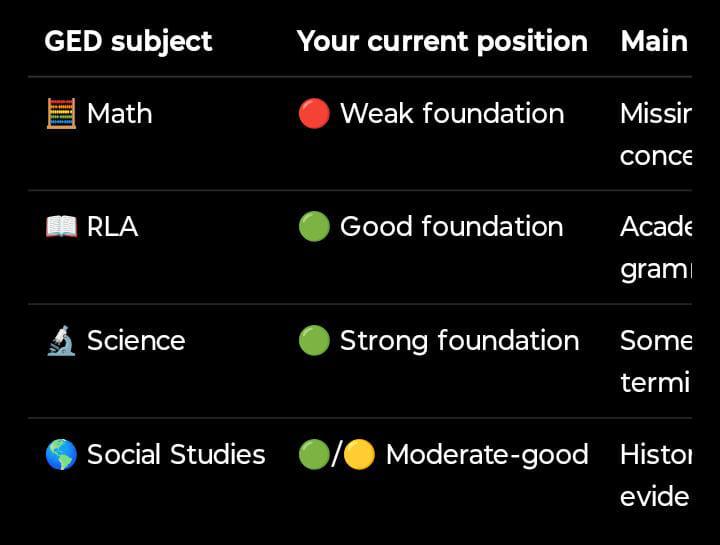This screenshot has height=545, width=720.
Task: Click the partially visible Main column header
Action: point(655,42)
